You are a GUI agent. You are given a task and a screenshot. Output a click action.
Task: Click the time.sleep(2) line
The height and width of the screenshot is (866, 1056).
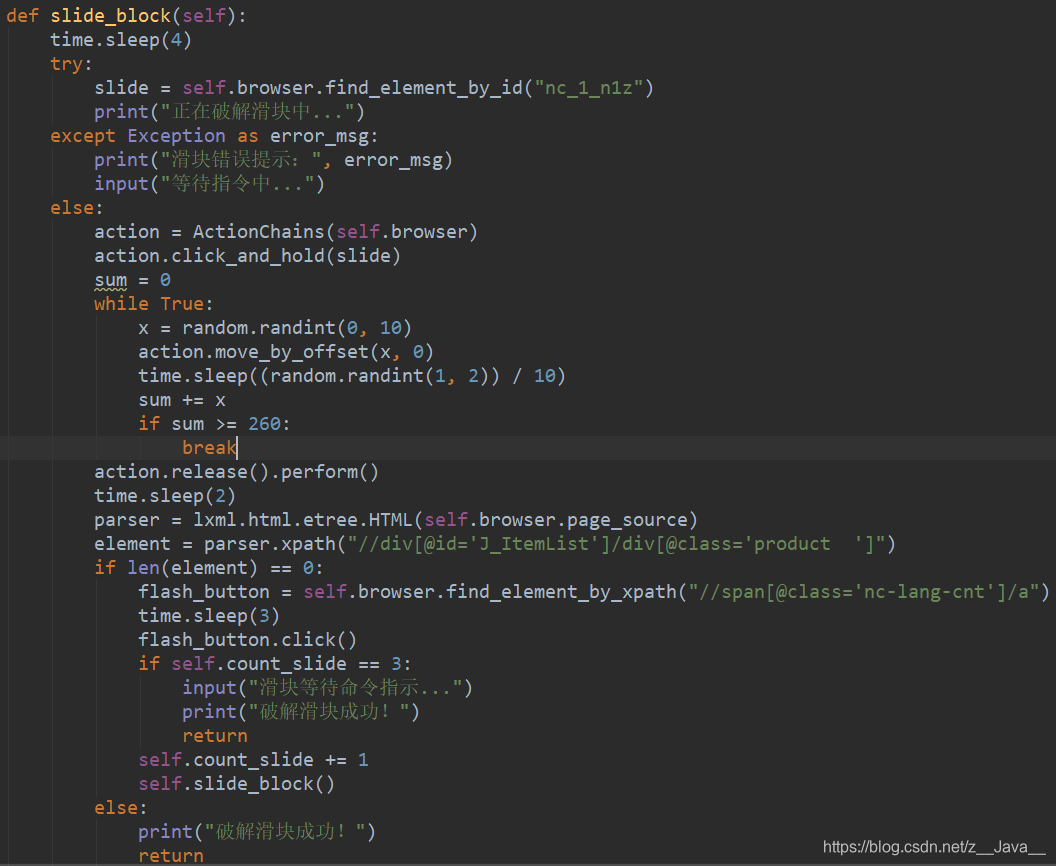click(165, 496)
